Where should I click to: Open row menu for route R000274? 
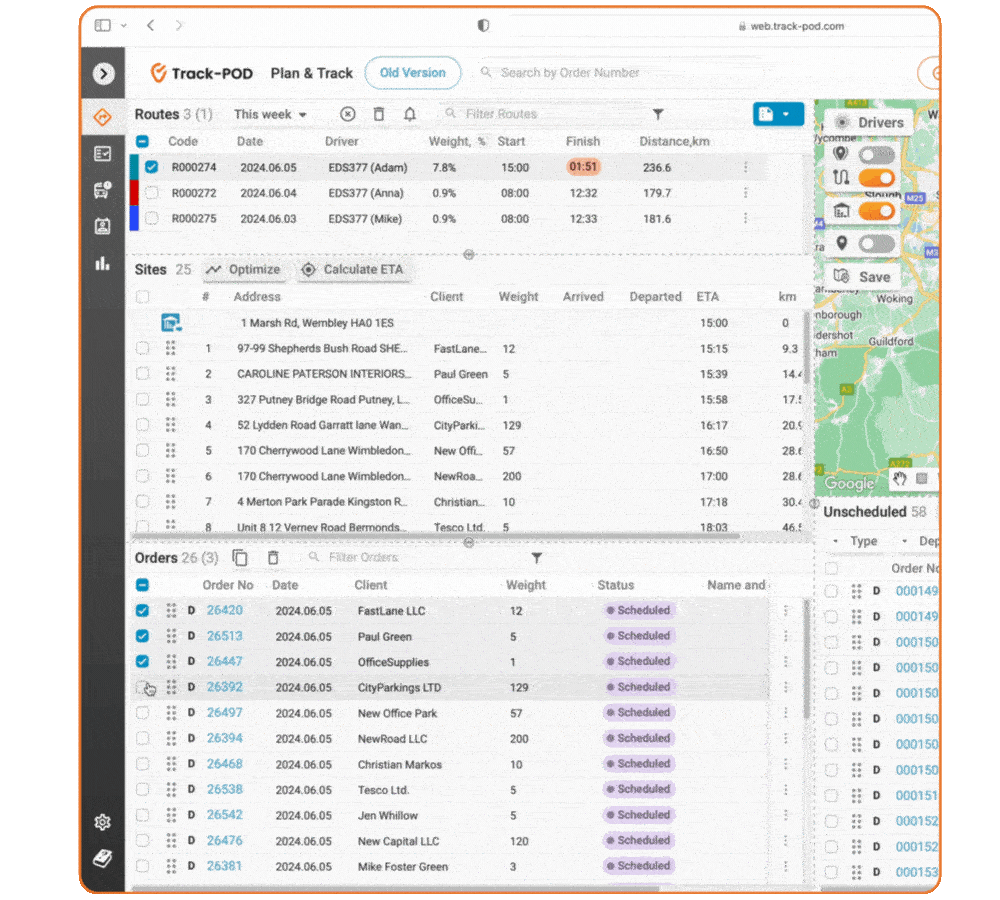(745, 167)
